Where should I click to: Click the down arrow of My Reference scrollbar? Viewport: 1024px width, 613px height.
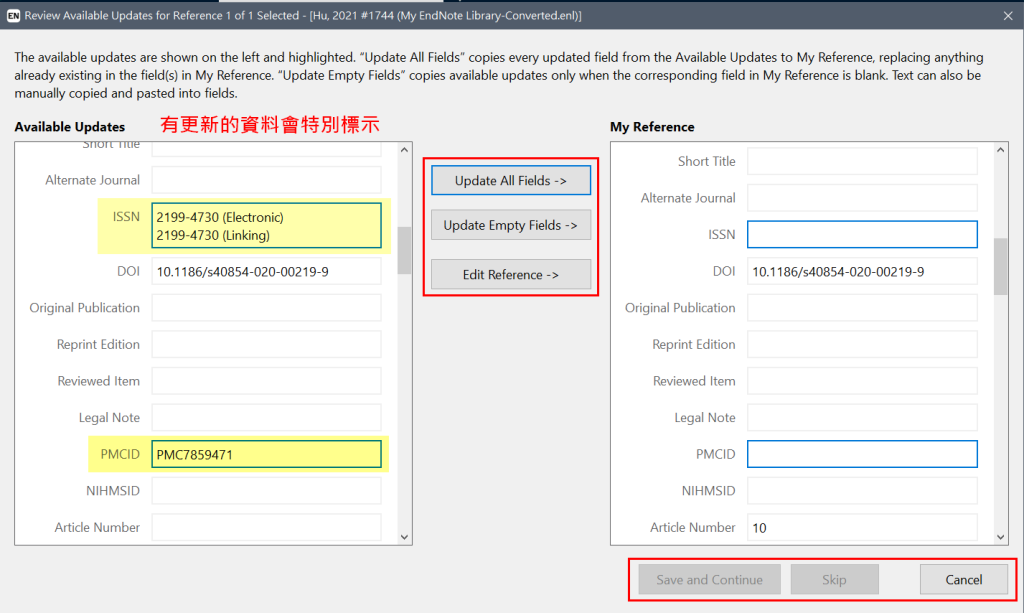[1000, 537]
